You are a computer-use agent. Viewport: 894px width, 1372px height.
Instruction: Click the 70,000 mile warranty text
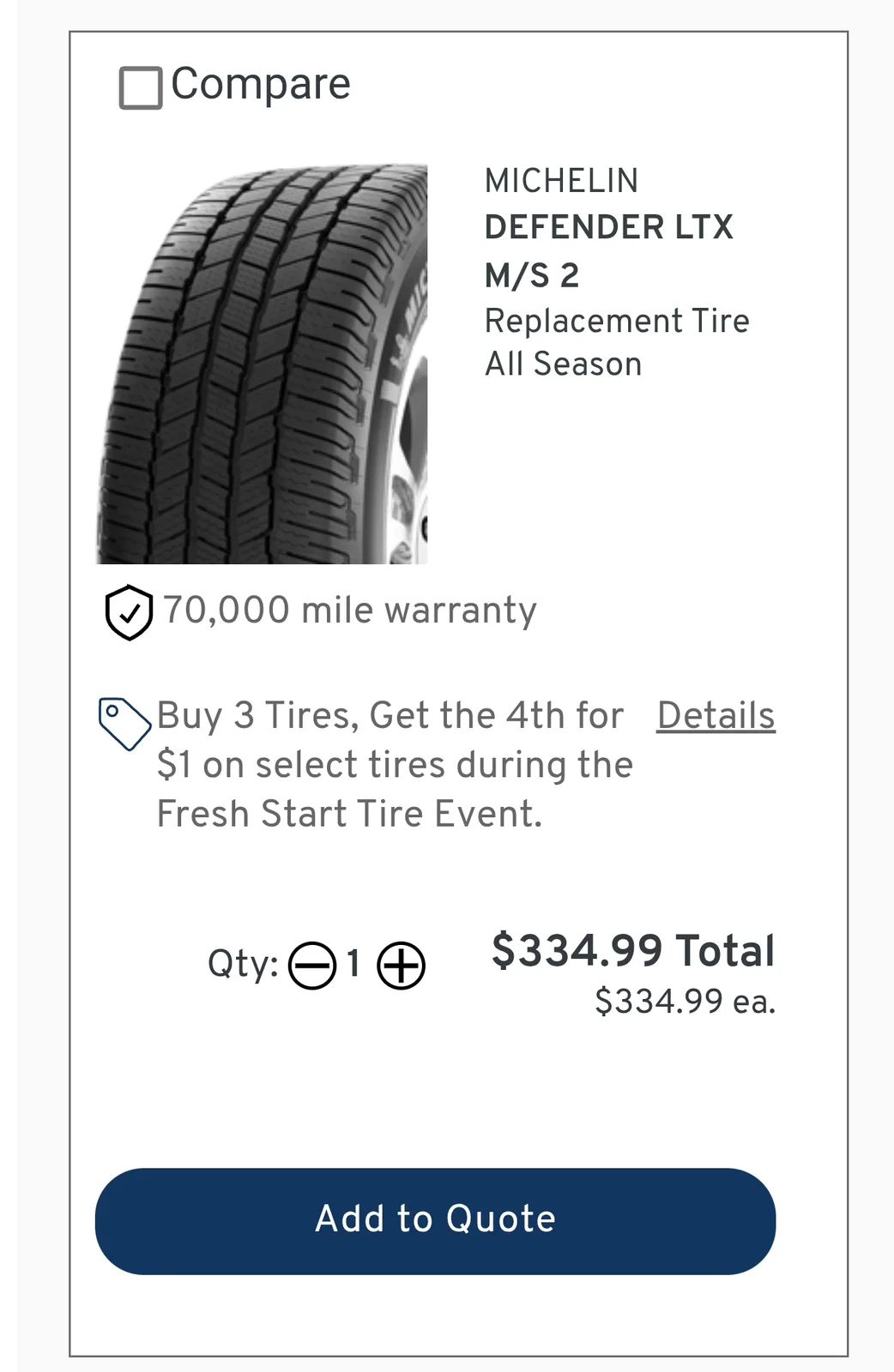(349, 611)
